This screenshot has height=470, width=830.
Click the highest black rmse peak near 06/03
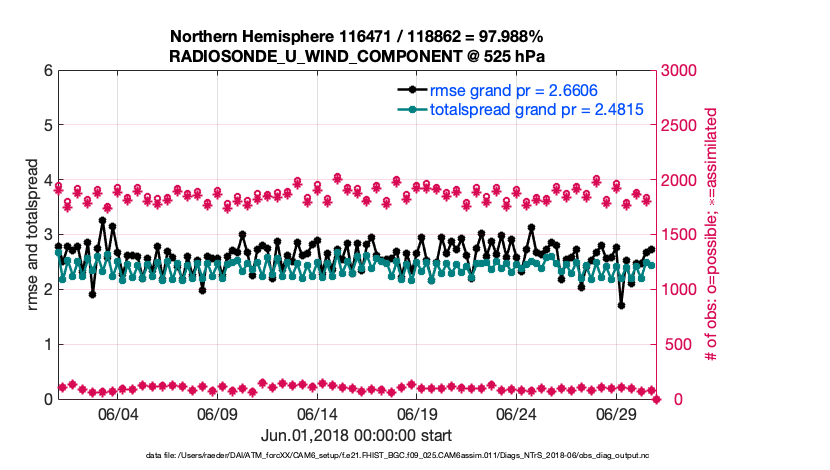click(102, 220)
